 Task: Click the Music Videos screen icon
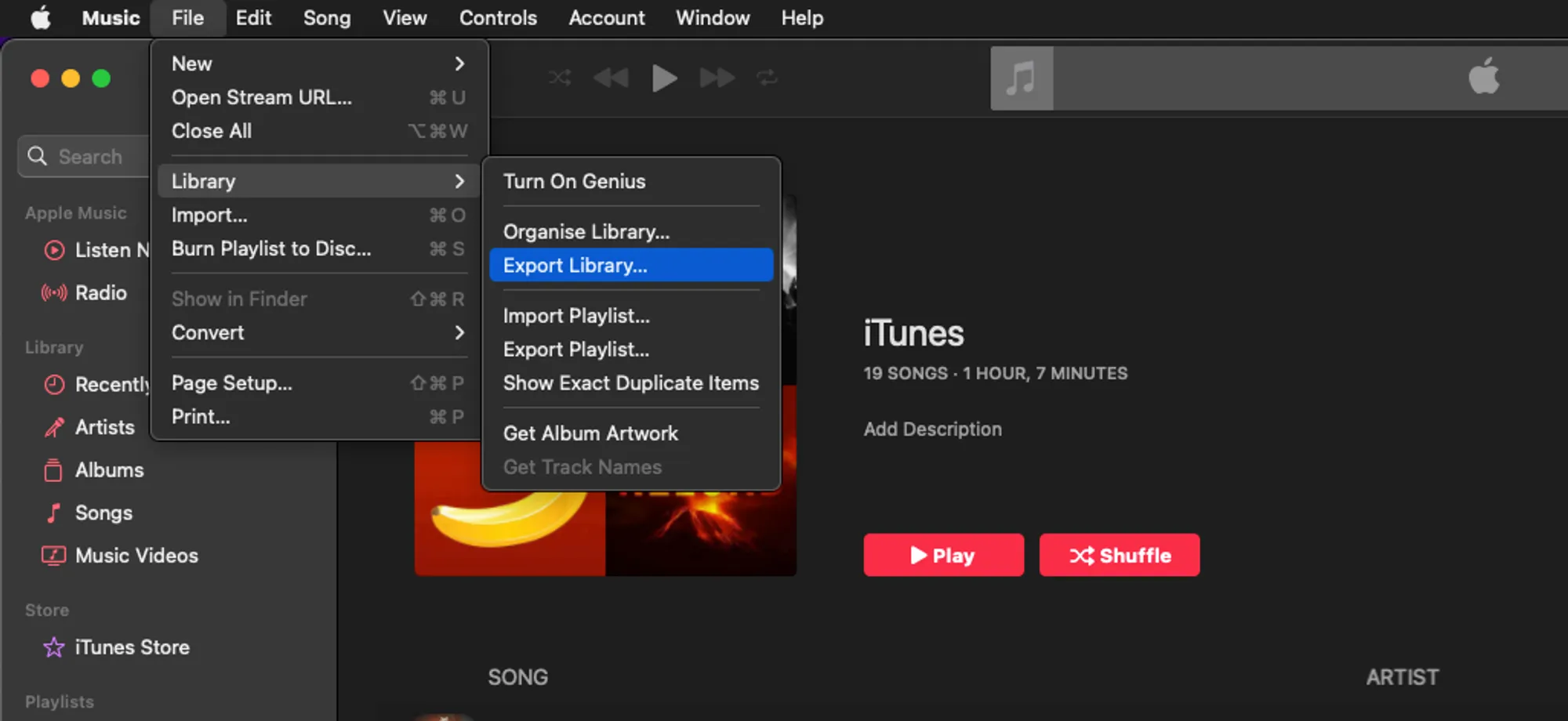[x=53, y=556]
